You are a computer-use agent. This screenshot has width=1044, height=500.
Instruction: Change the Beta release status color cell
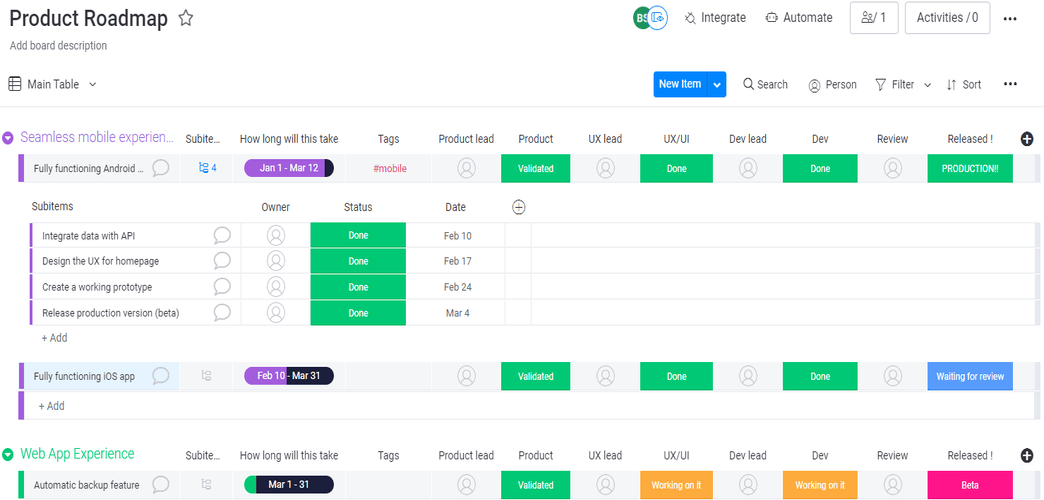tap(969, 485)
